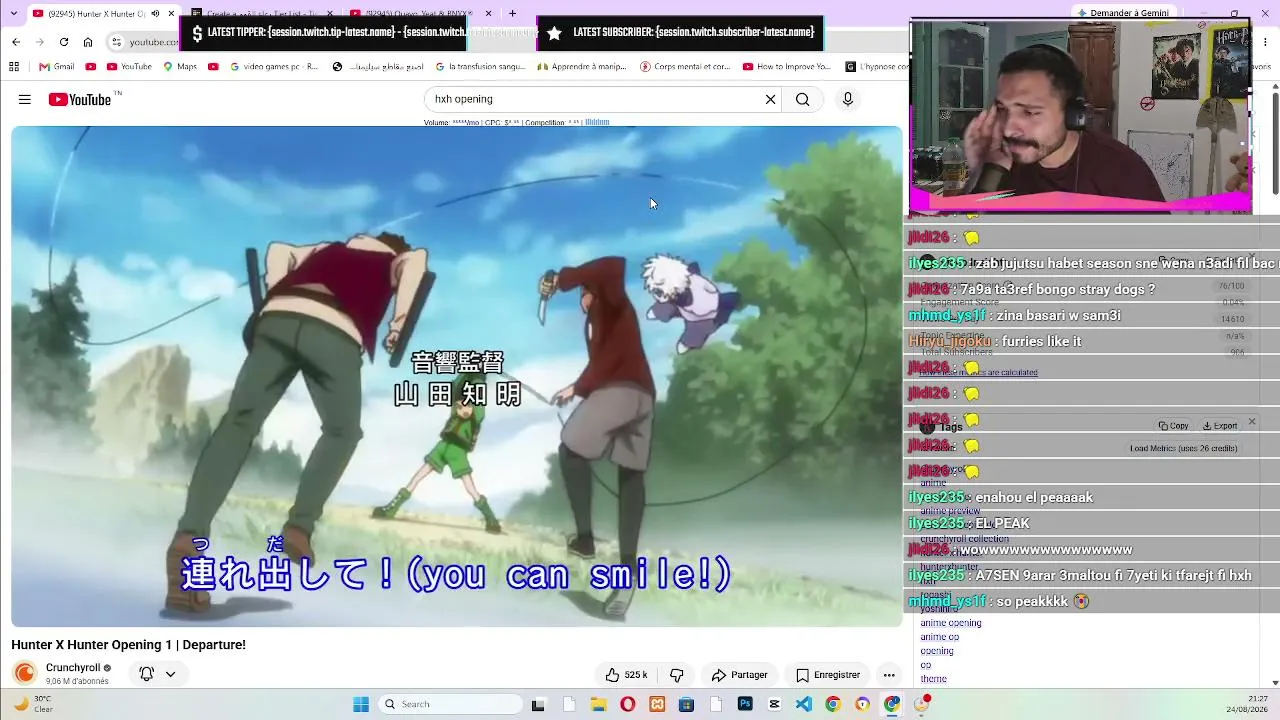The image size is (1280, 720).
Task: Open the 'Corps mental et cor...' bookmark
Action: 685,67
